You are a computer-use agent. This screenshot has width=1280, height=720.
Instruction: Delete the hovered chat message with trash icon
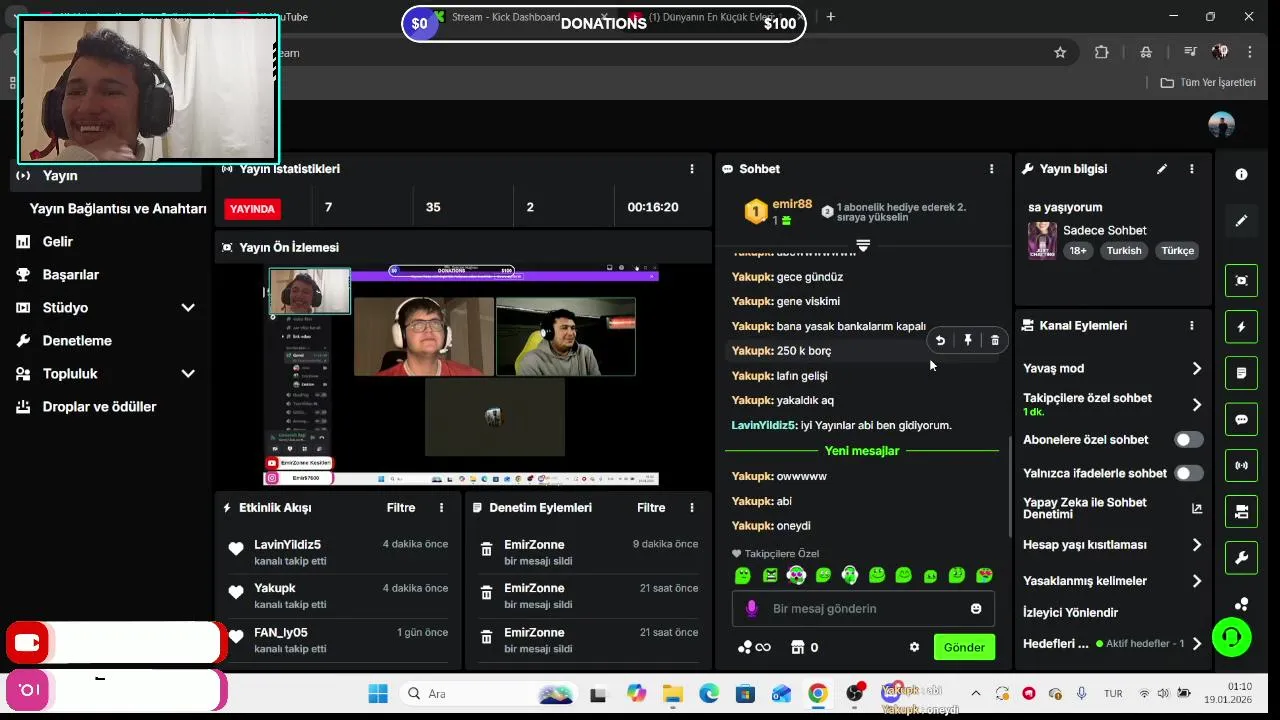click(994, 341)
